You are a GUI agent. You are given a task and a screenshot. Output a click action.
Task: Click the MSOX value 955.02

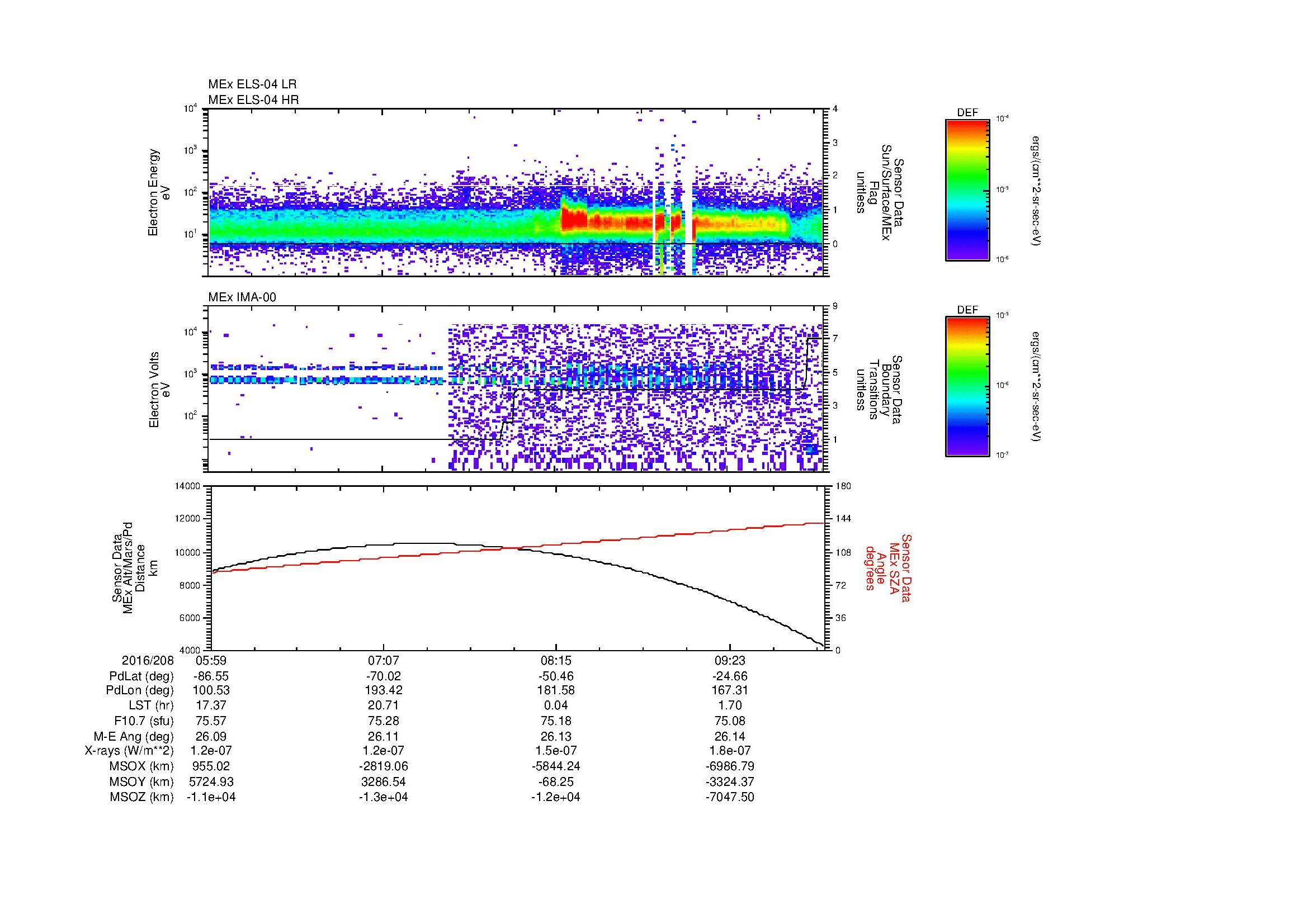(x=211, y=766)
